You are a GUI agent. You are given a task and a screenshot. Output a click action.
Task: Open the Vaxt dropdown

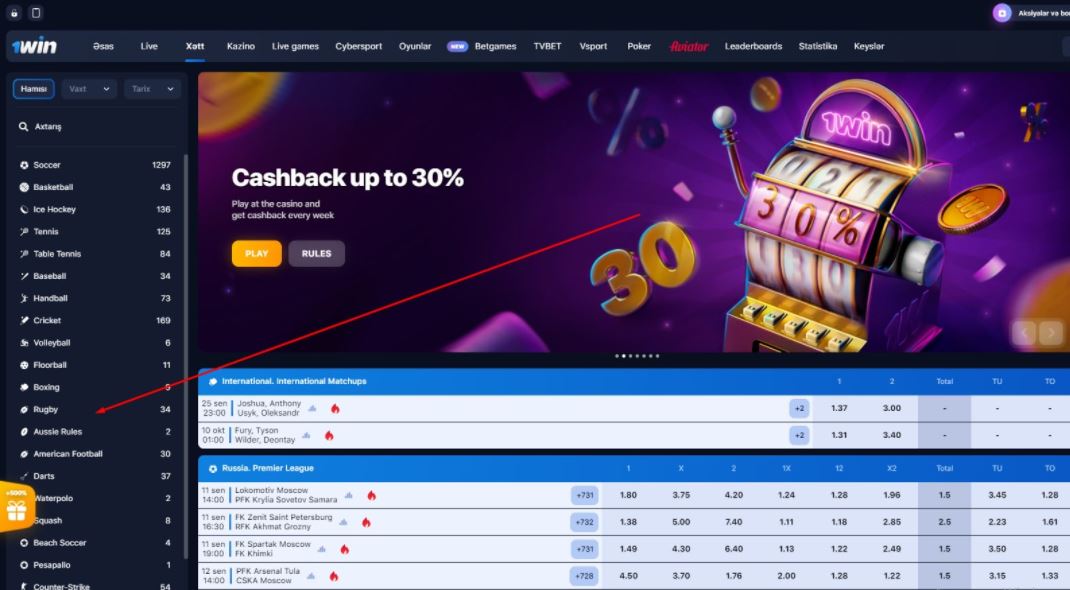coord(89,89)
